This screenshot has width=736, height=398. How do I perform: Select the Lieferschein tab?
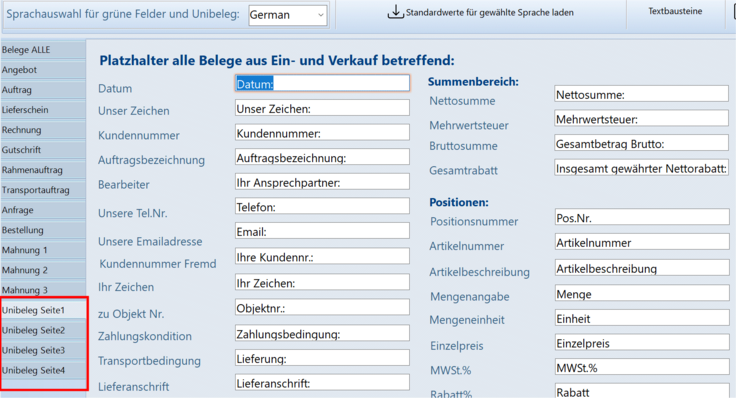point(43,110)
